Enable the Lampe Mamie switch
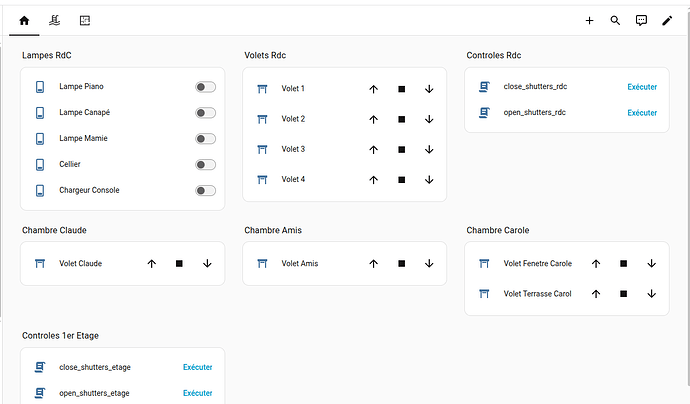 click(x=206, y=139)
